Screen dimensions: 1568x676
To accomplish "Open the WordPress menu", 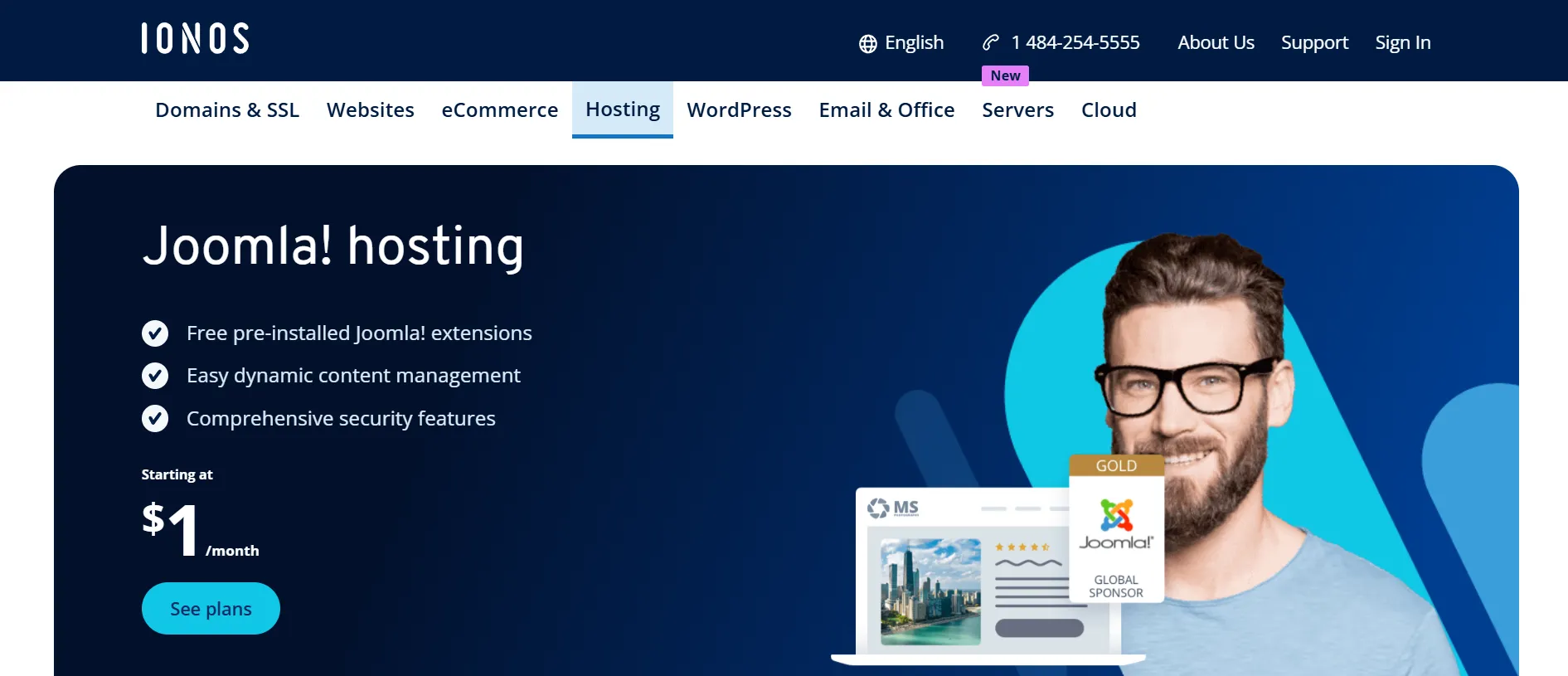I will pos(740,110).
